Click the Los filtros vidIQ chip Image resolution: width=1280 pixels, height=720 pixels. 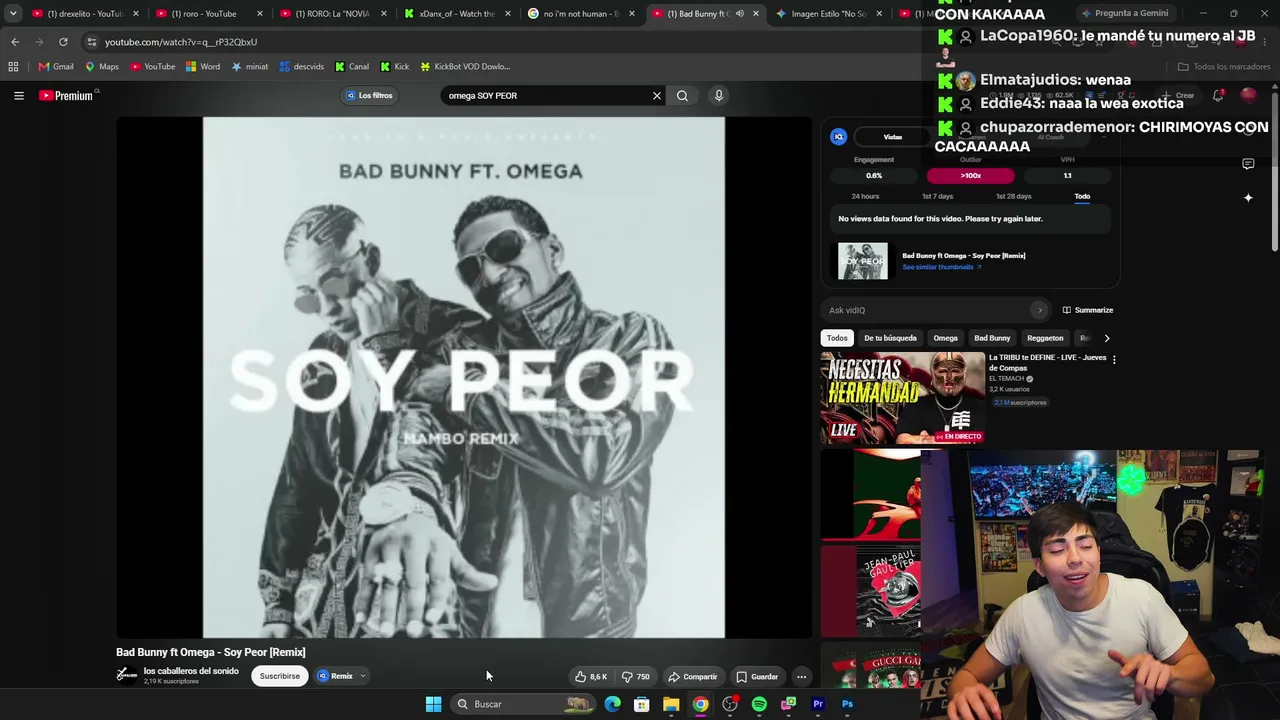(x=370, y=95)
